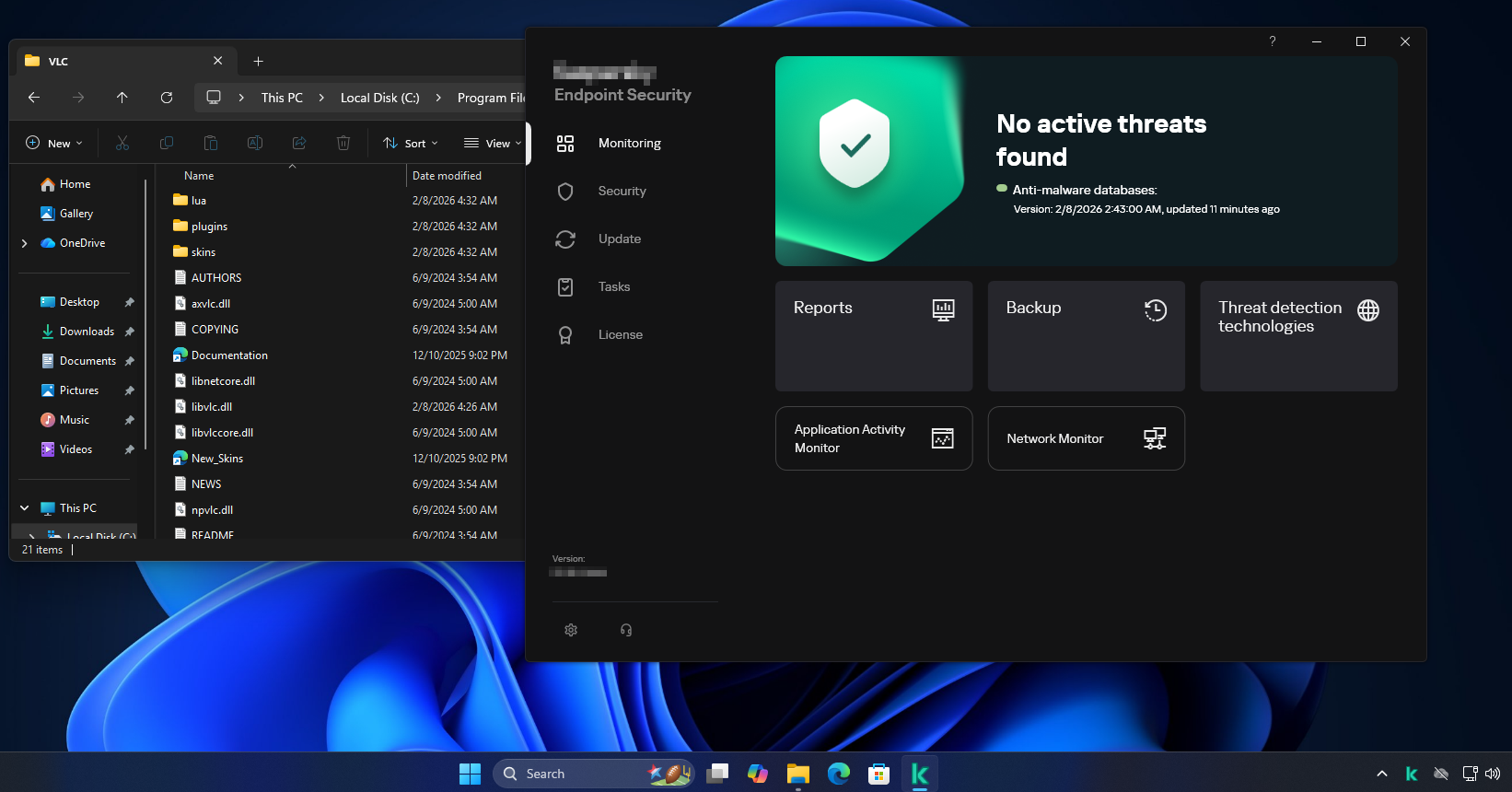
Task: Open Pictures quick access folder
Action: pos(70,390)
